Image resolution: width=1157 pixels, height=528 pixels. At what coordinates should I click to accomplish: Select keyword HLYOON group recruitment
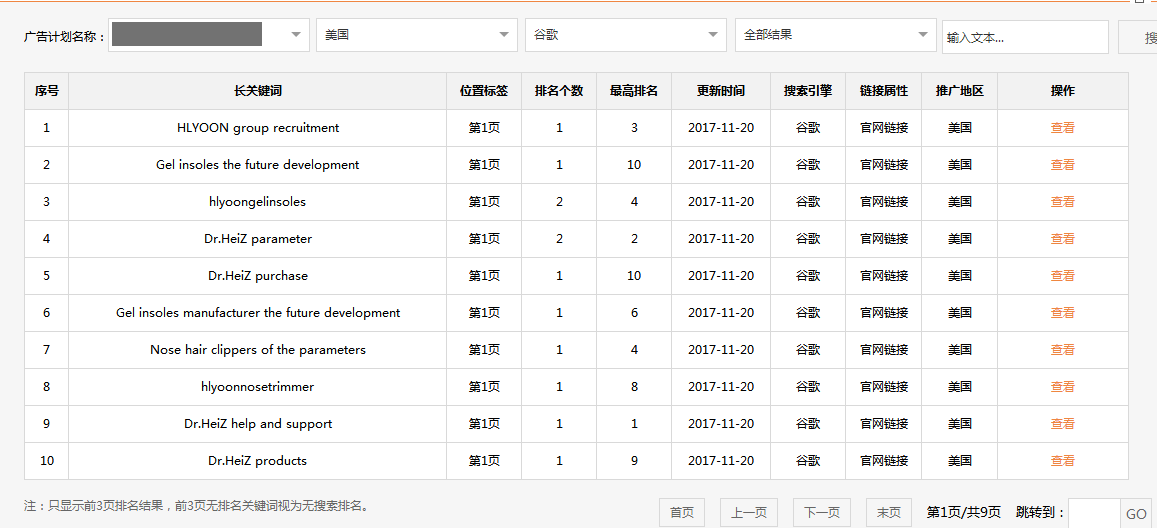tap(258, 128)
